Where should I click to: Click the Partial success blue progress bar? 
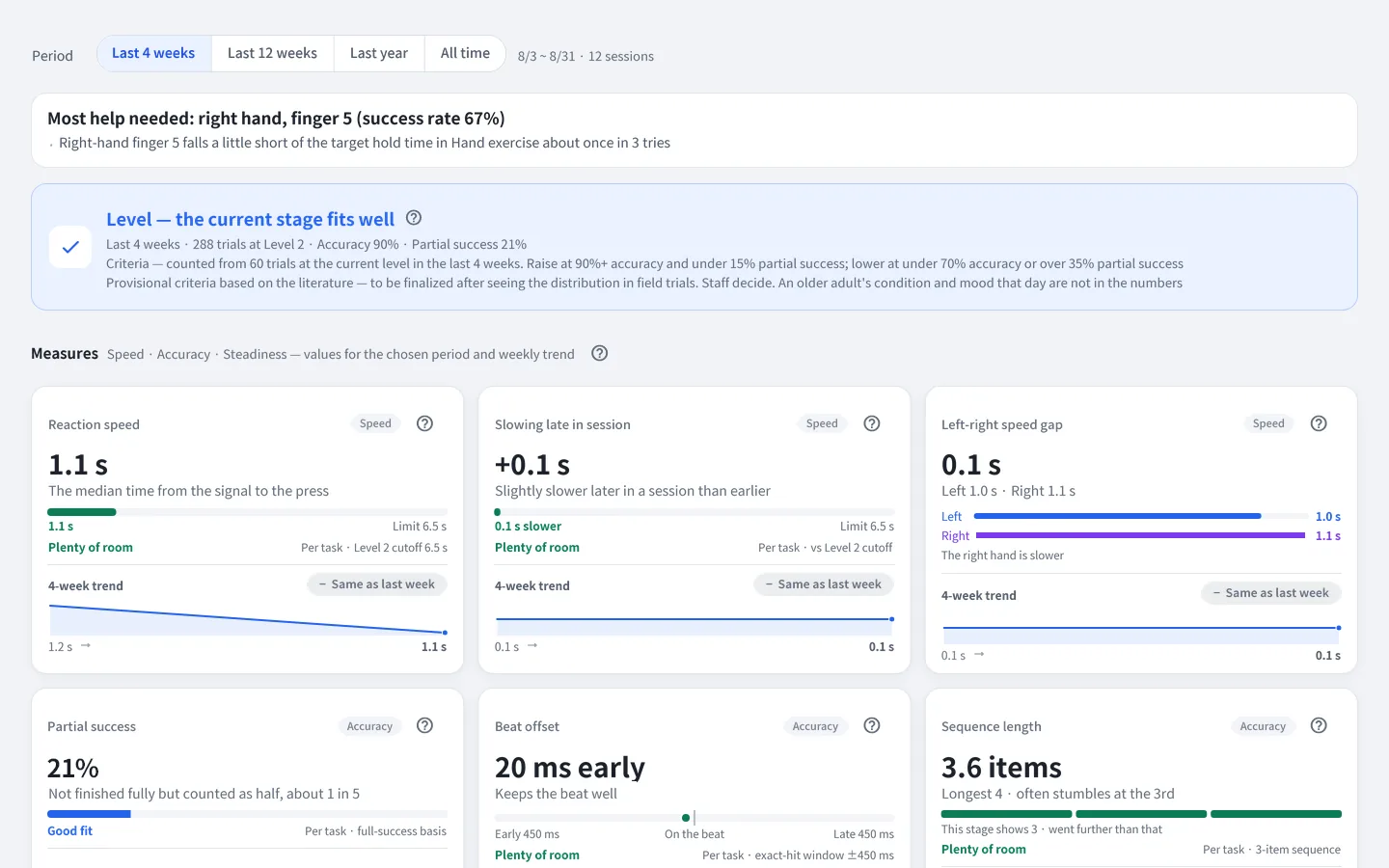point(89,814)
